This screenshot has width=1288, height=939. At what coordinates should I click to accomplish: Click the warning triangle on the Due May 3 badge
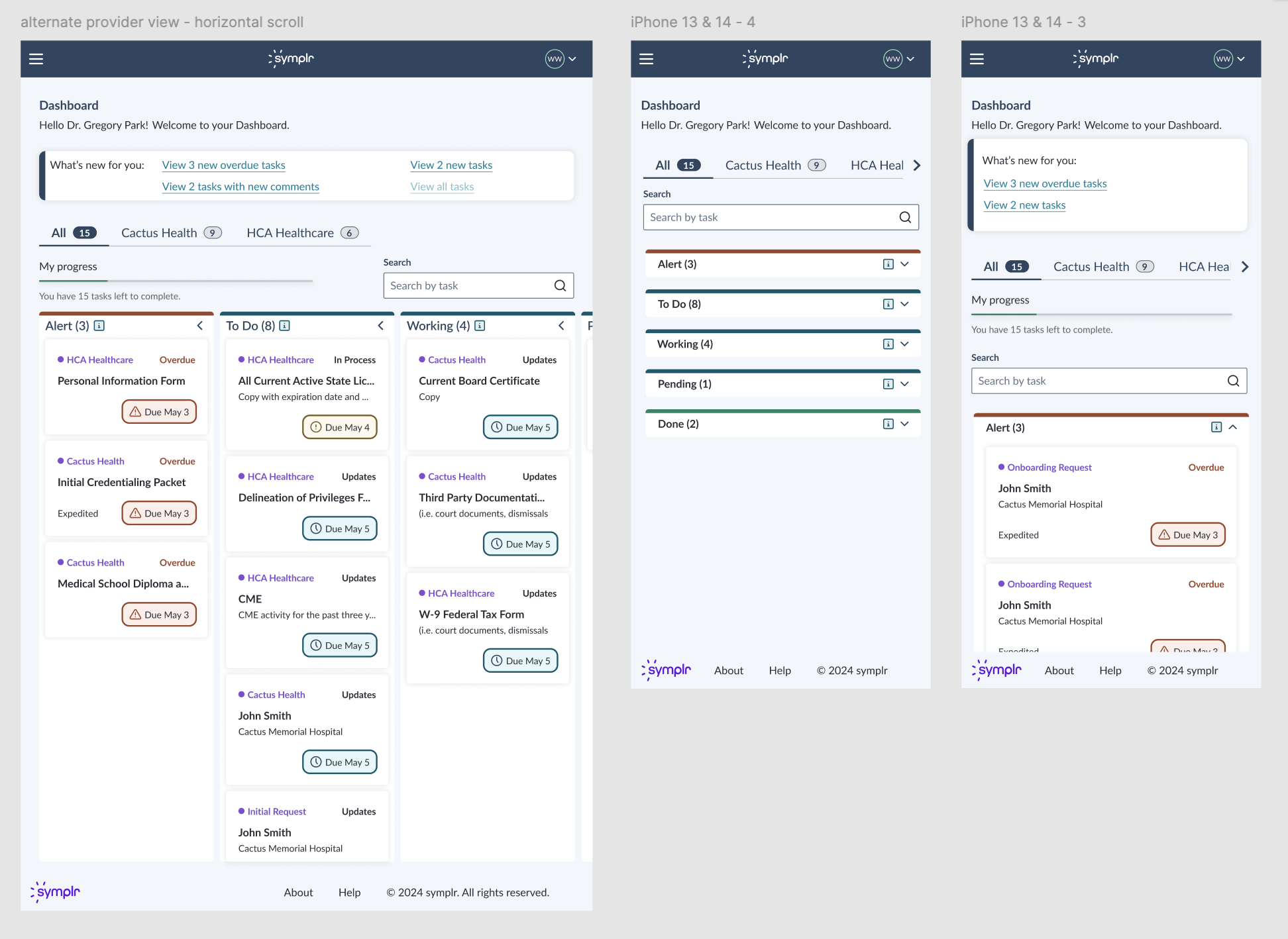pyautogui.click(x=134, y=411)
